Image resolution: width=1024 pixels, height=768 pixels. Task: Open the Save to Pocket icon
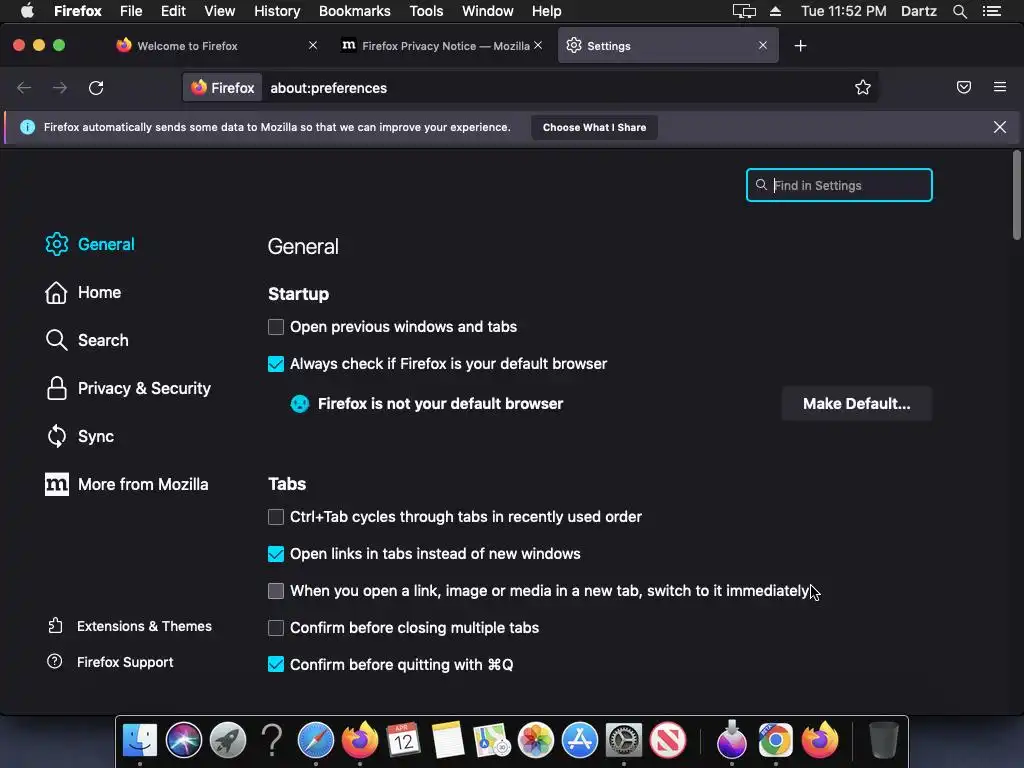[x=963, y=87]
